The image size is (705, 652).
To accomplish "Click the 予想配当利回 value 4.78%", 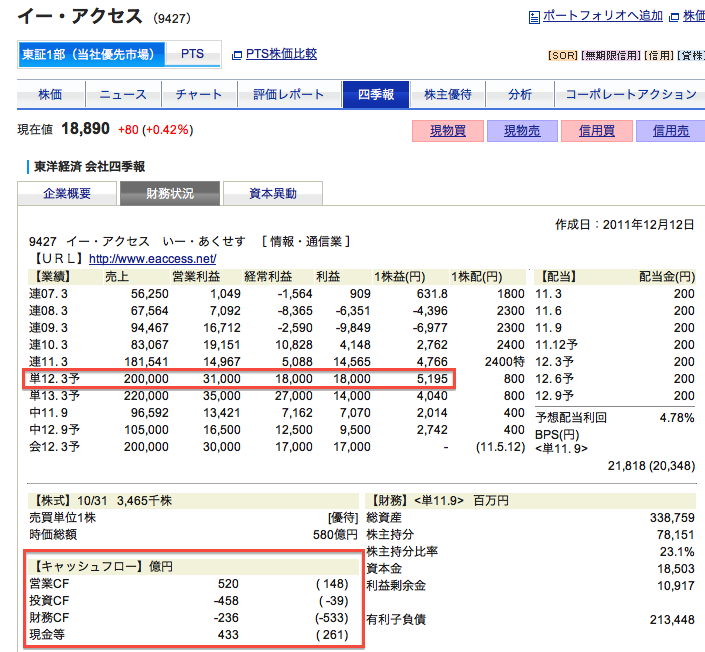I will tap(677, 418).
